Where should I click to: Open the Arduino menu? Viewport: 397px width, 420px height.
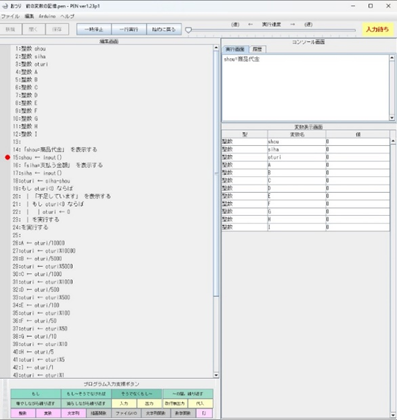47,16
